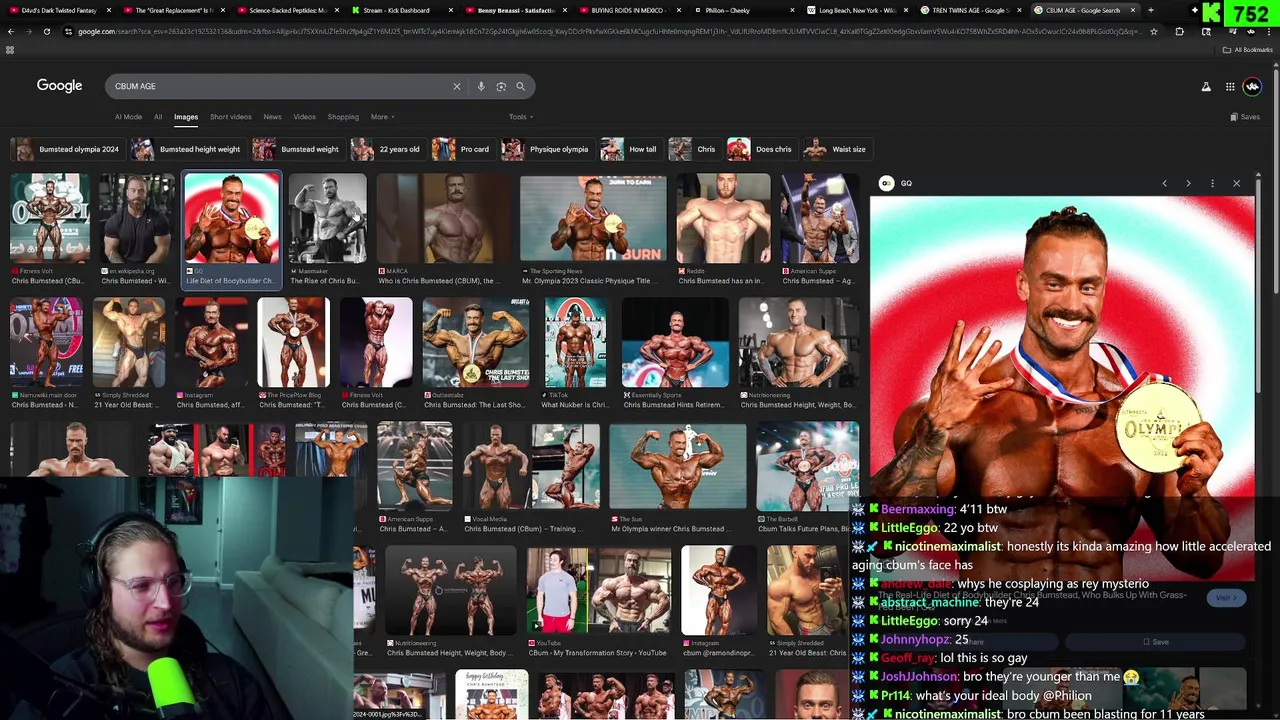The image size is (1280, 720).
Task: Close the GQ image preview panel
Action: coord(1236,183)
